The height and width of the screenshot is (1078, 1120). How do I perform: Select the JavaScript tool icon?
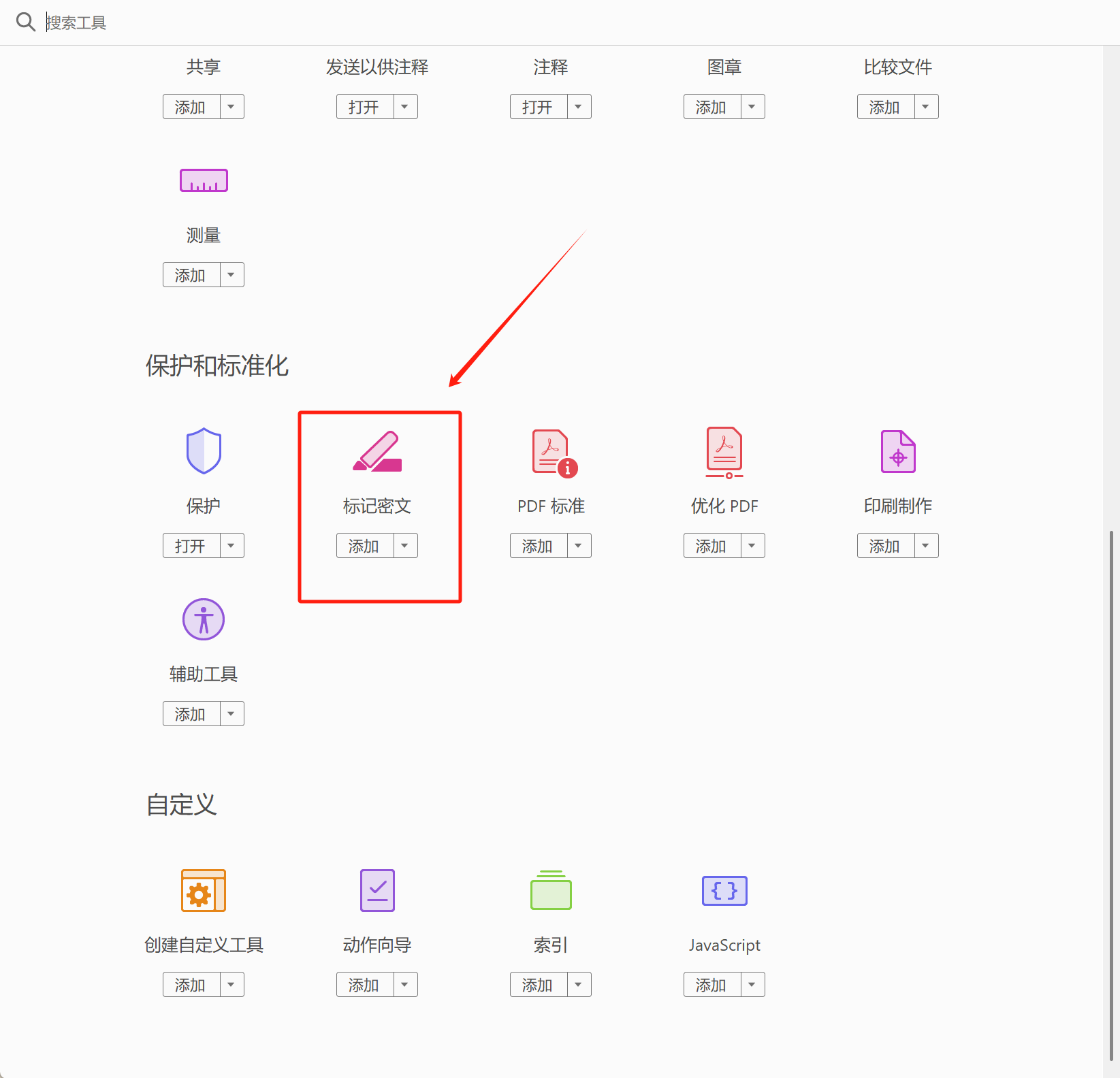click(x=724, y=890)
